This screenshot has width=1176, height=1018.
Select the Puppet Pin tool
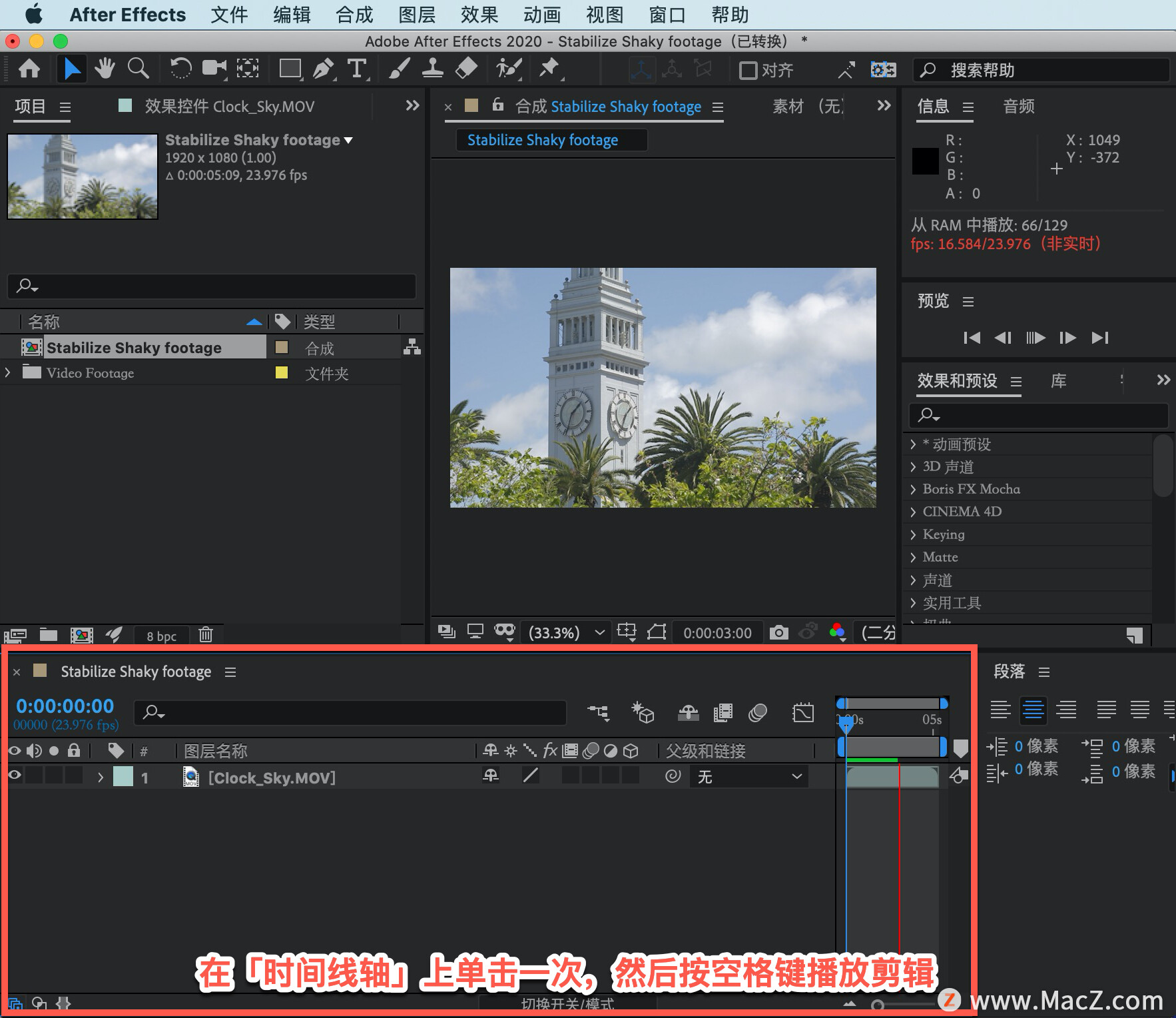point(550,69)
